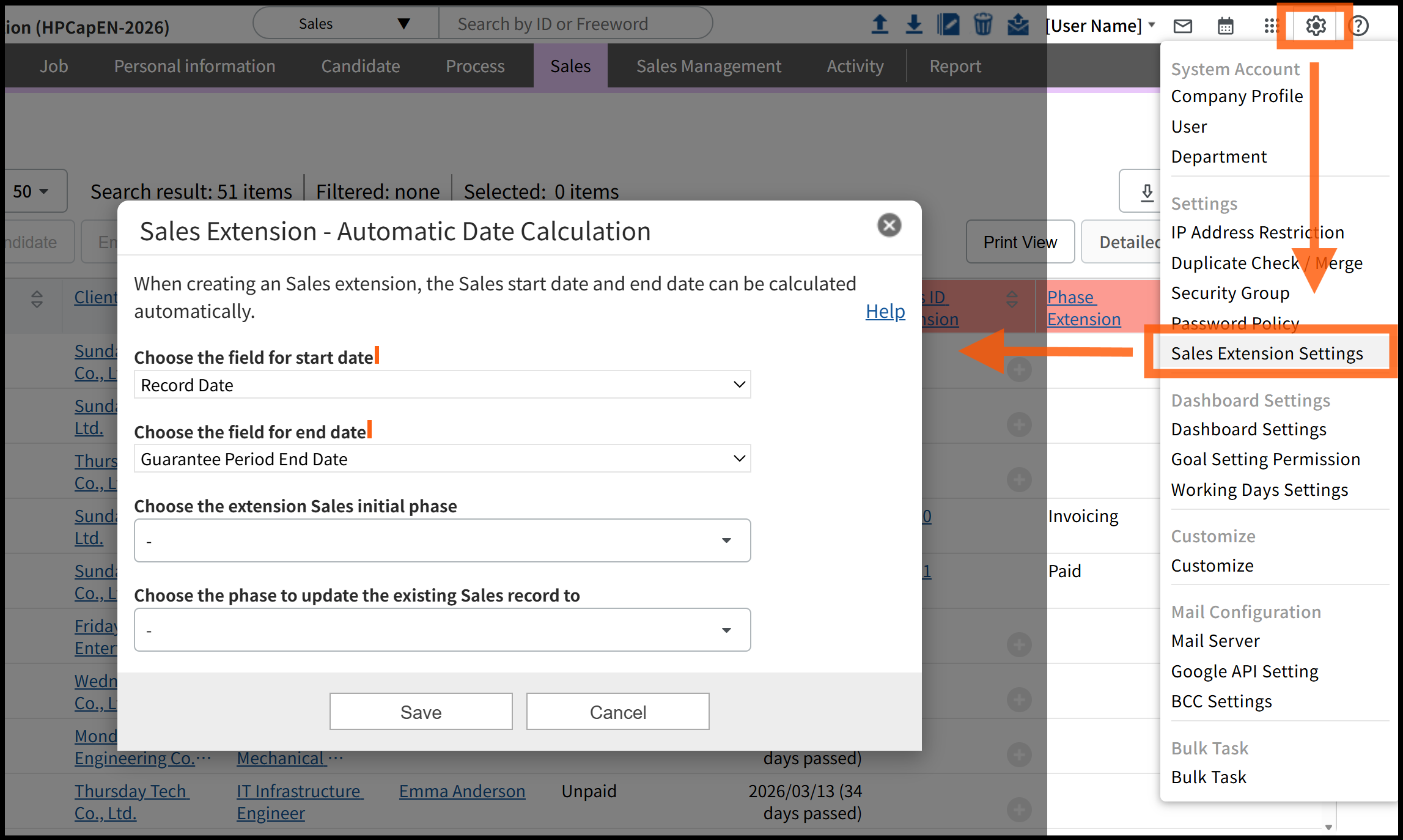Image resolution: width=1403 pixels, height=840 pixels.
Task: Open the mail envelope icon
Action: coord(1182,26)
